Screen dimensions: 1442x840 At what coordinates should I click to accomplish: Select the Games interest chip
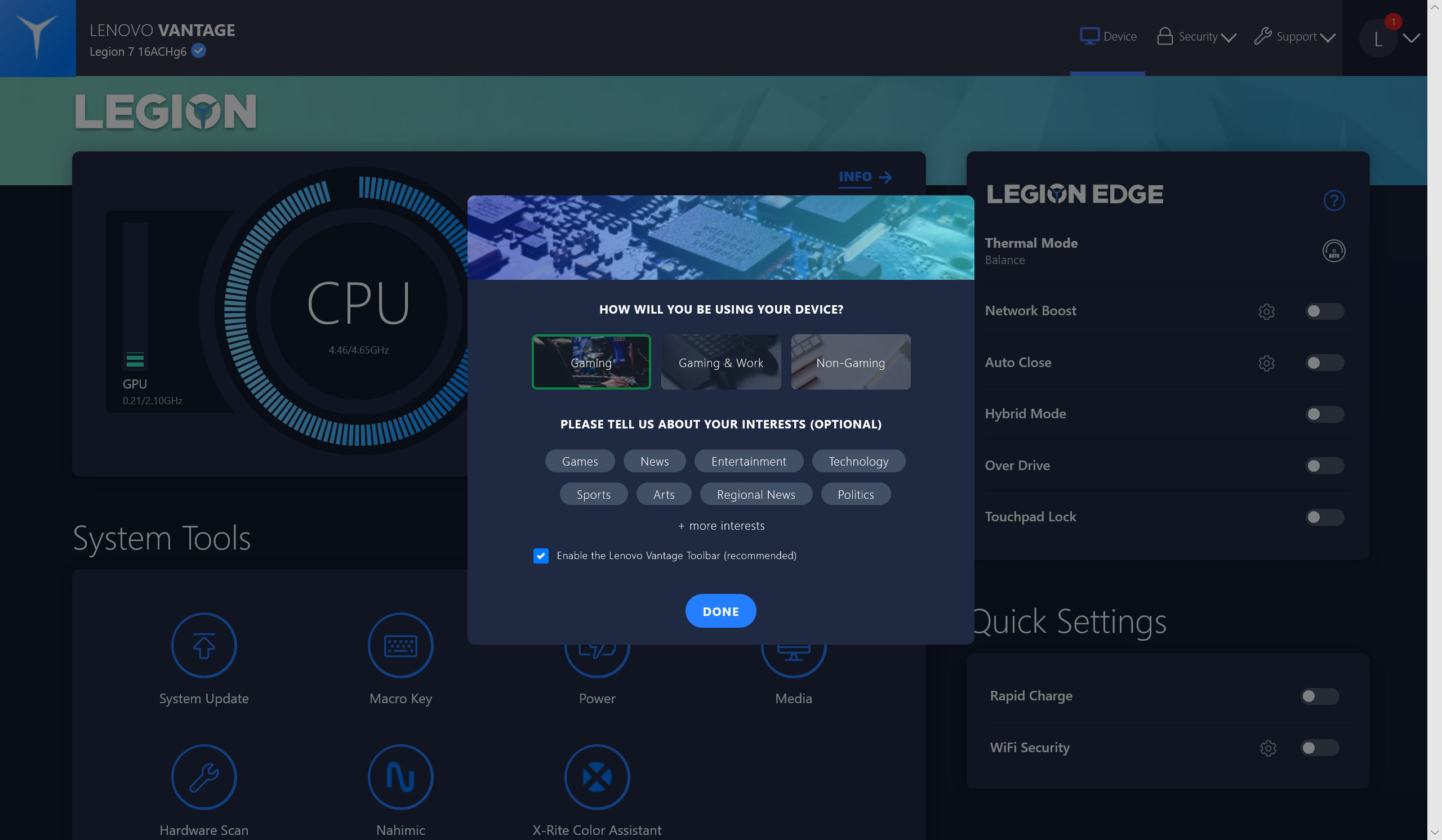(580, 461)
